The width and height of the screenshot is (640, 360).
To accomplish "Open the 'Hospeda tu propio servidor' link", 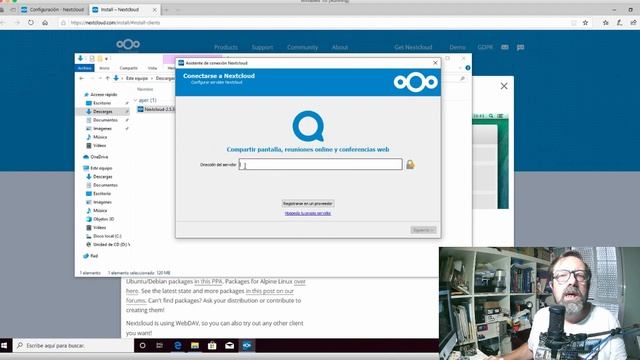I will point(308,213).
